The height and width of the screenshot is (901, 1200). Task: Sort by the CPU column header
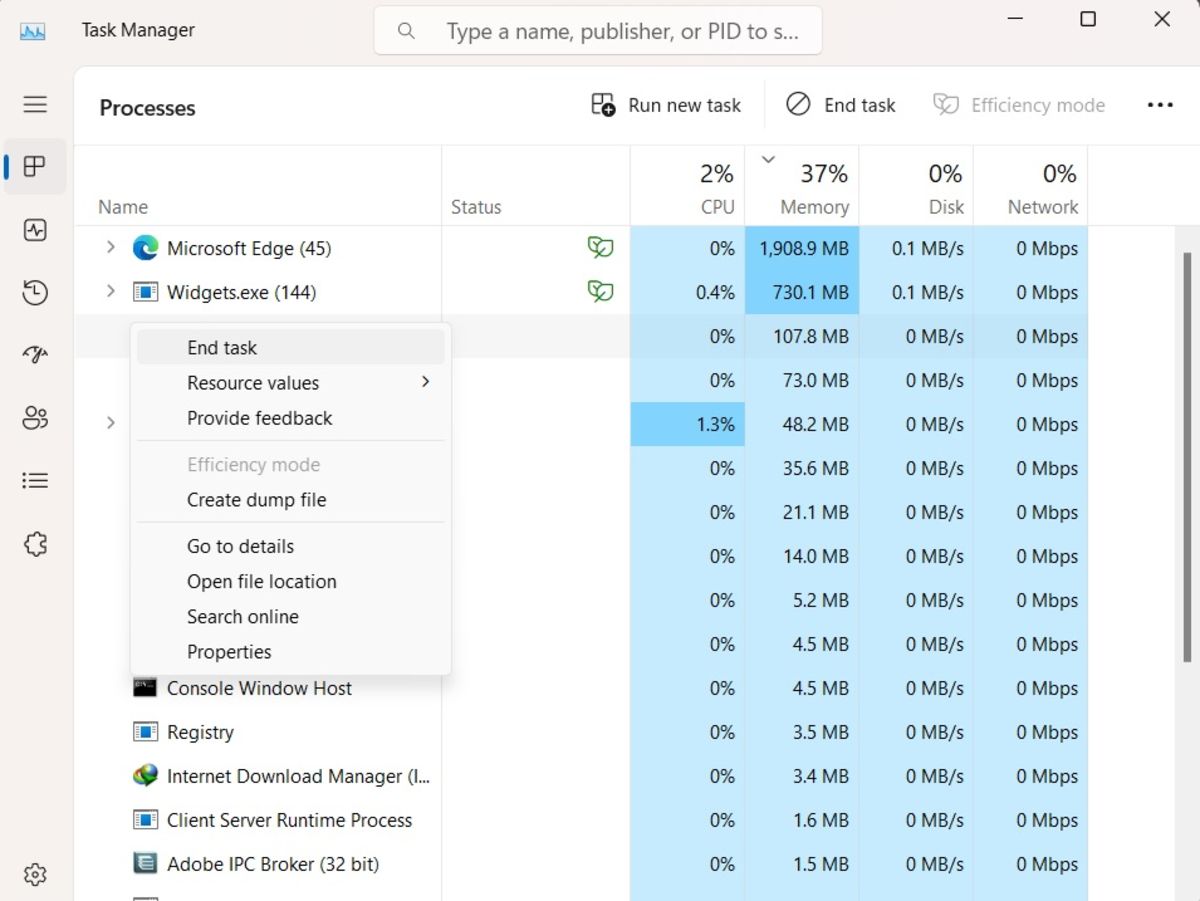click(687, 186)
